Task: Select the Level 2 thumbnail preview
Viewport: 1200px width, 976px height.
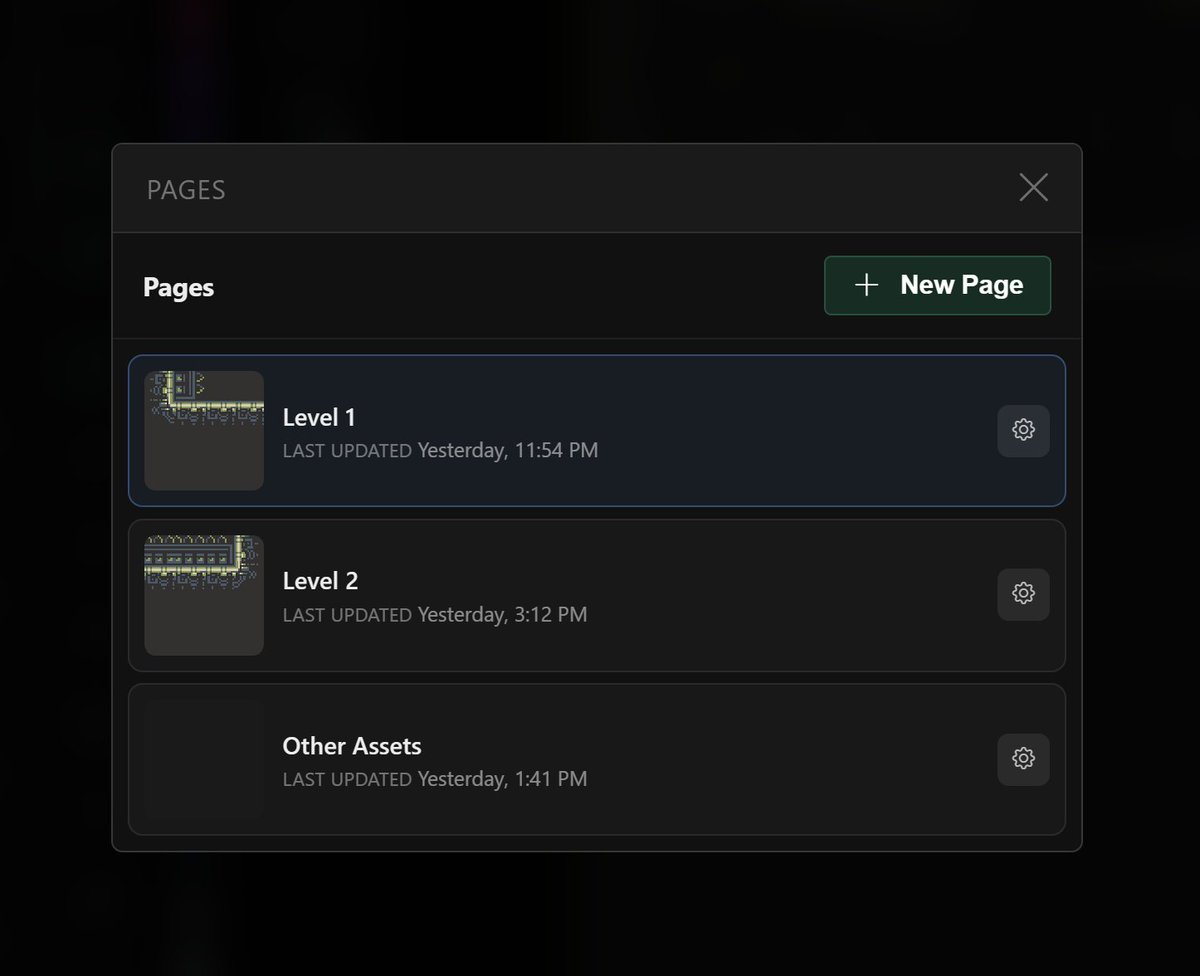Action: pyautogui.click(x=204, y=595)
